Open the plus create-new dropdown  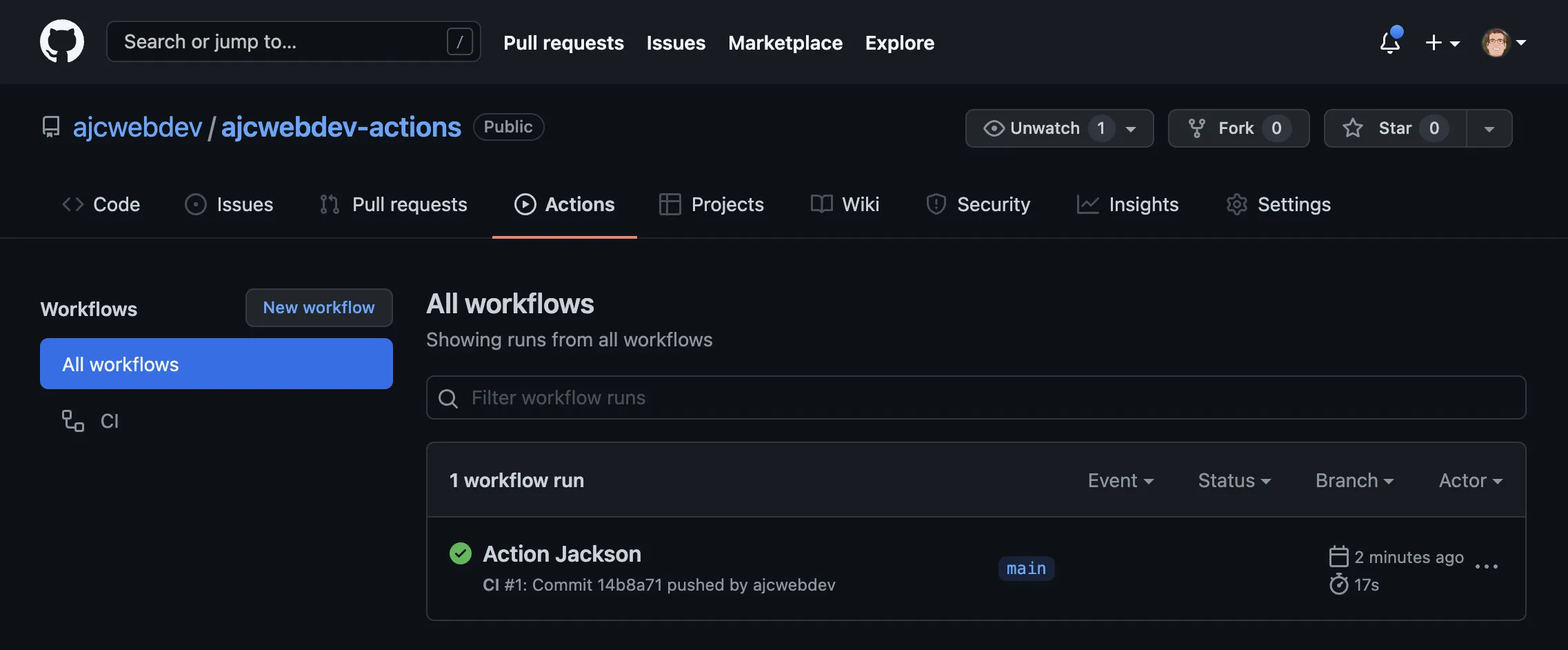coord(1442,43)
